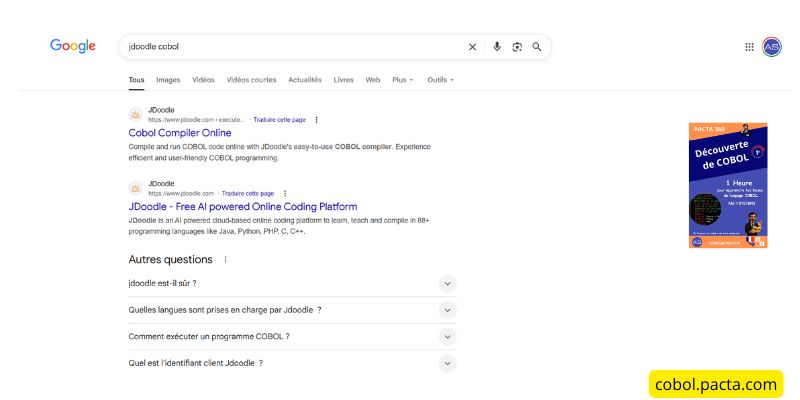
Task: Open three-dot menu for Cobol Compiler result
Action: pos(316,120)
